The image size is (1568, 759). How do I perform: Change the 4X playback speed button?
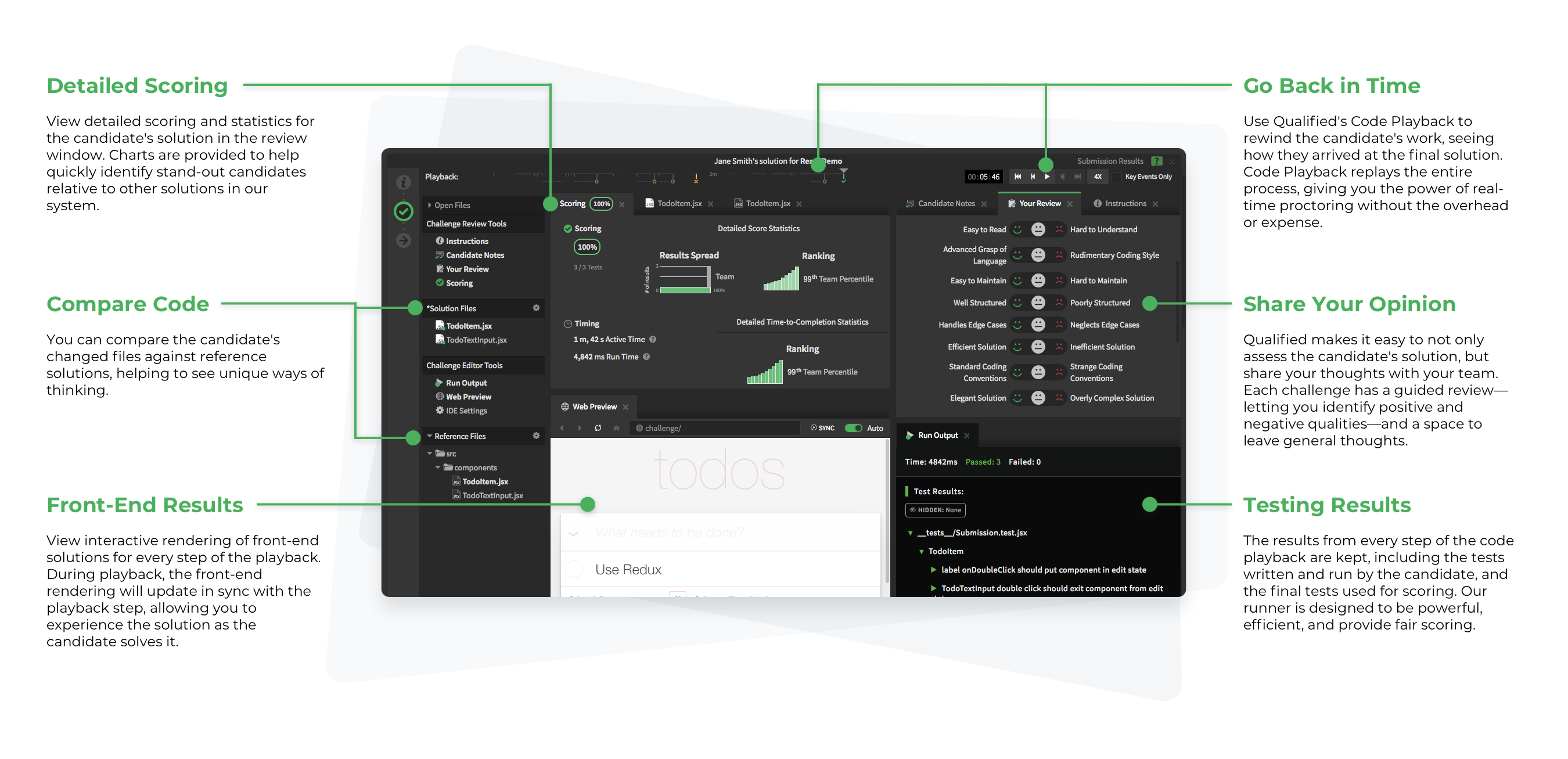tap(1098, 177)
